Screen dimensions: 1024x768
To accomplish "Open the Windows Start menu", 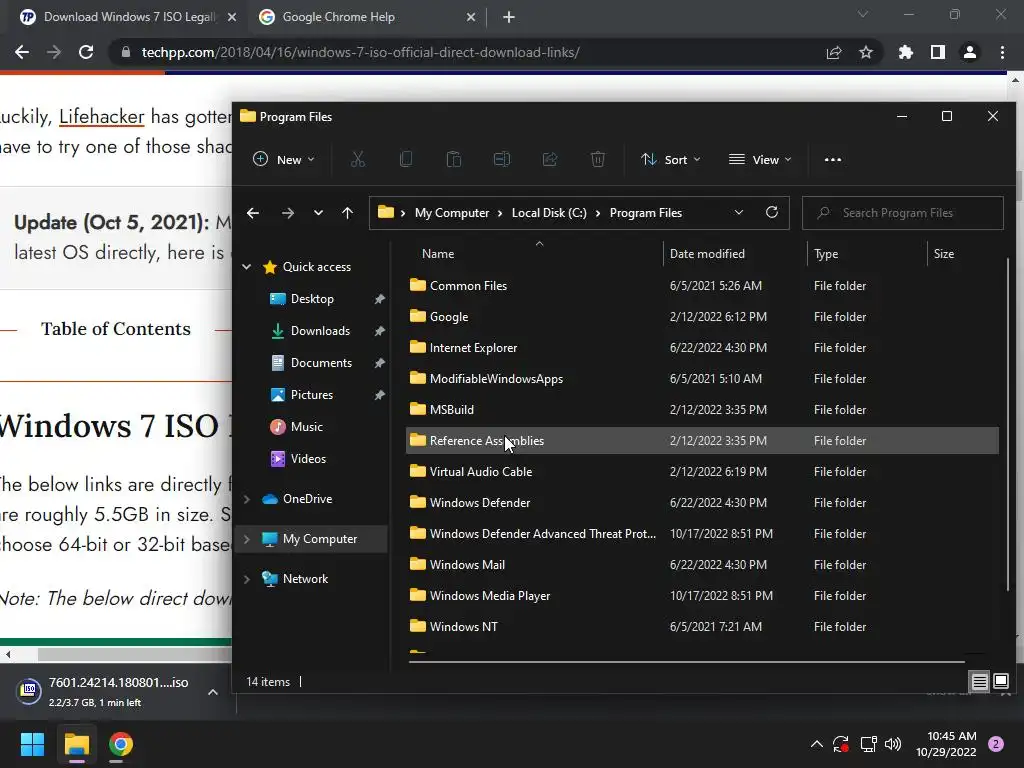I will coord(32,744).
